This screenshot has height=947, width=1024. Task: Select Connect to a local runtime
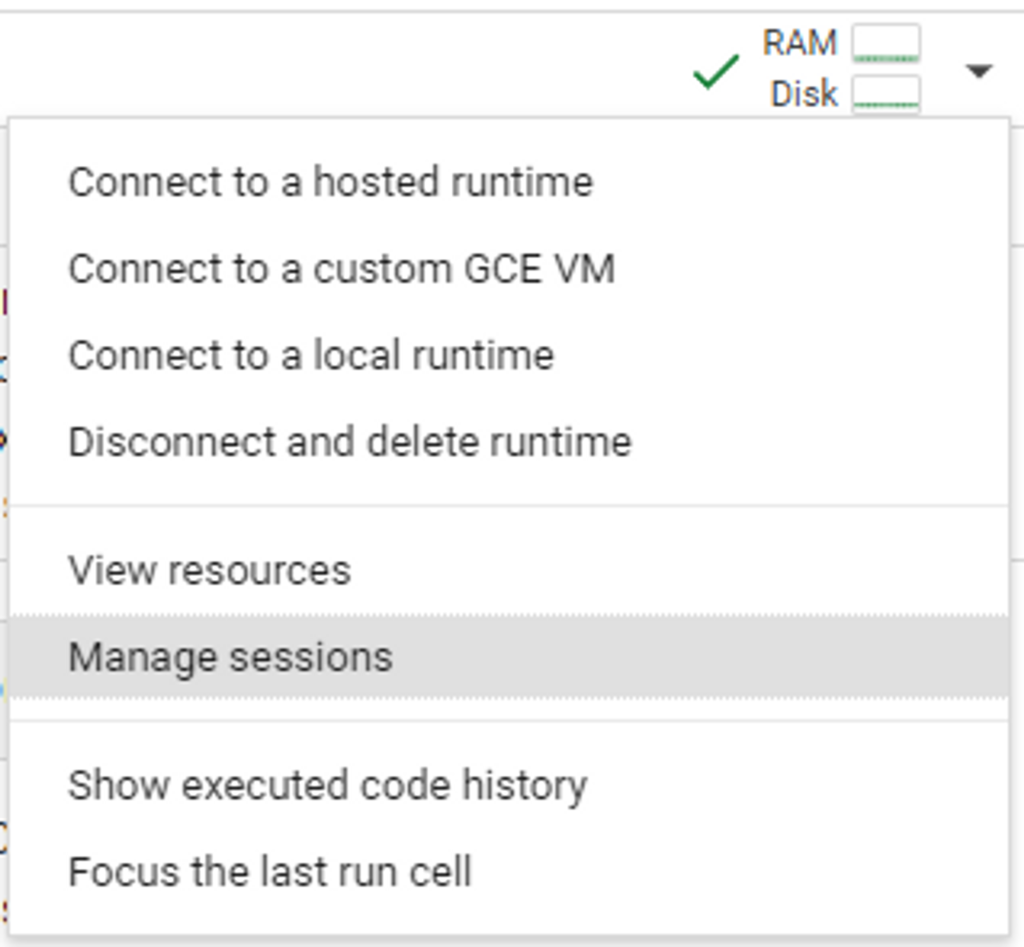point(509,355)
